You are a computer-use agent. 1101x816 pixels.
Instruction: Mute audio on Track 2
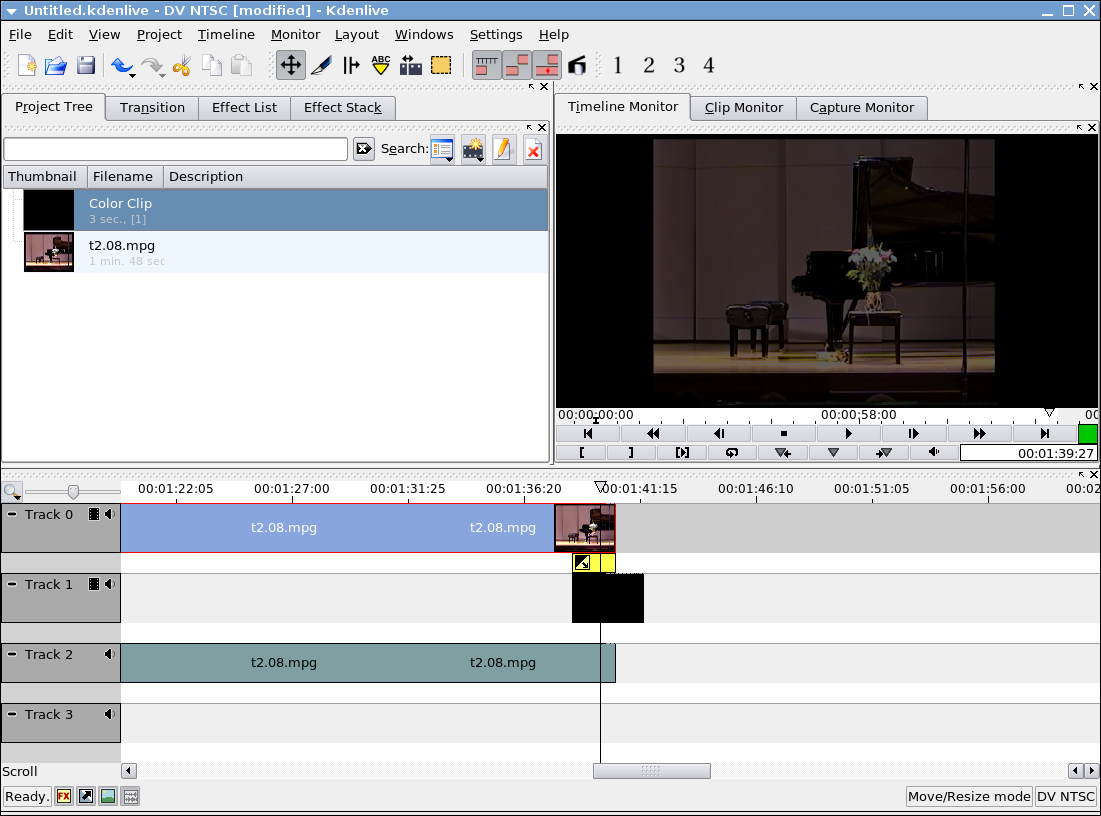click(109, 654)
